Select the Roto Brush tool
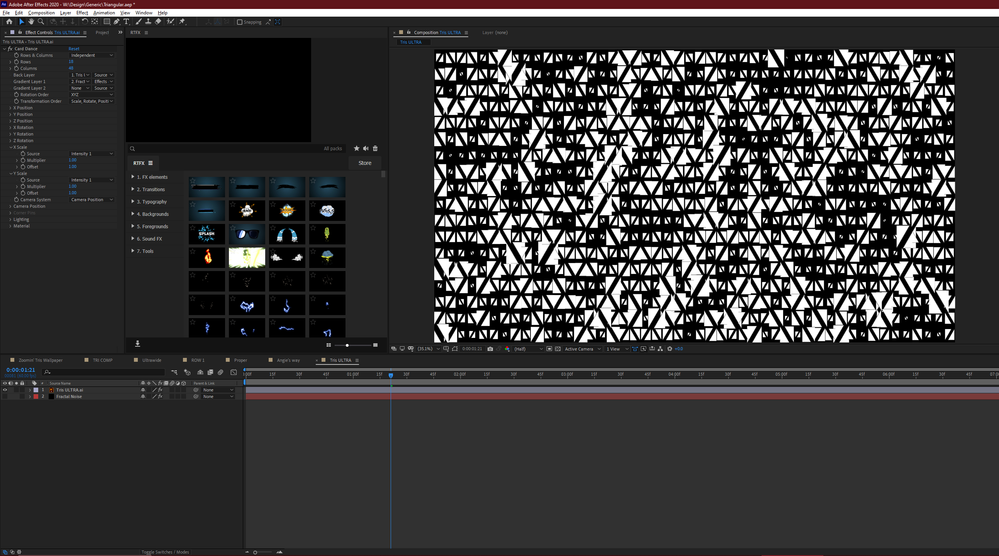The width and height of the screenshot is (999, 556). [170, 22]
